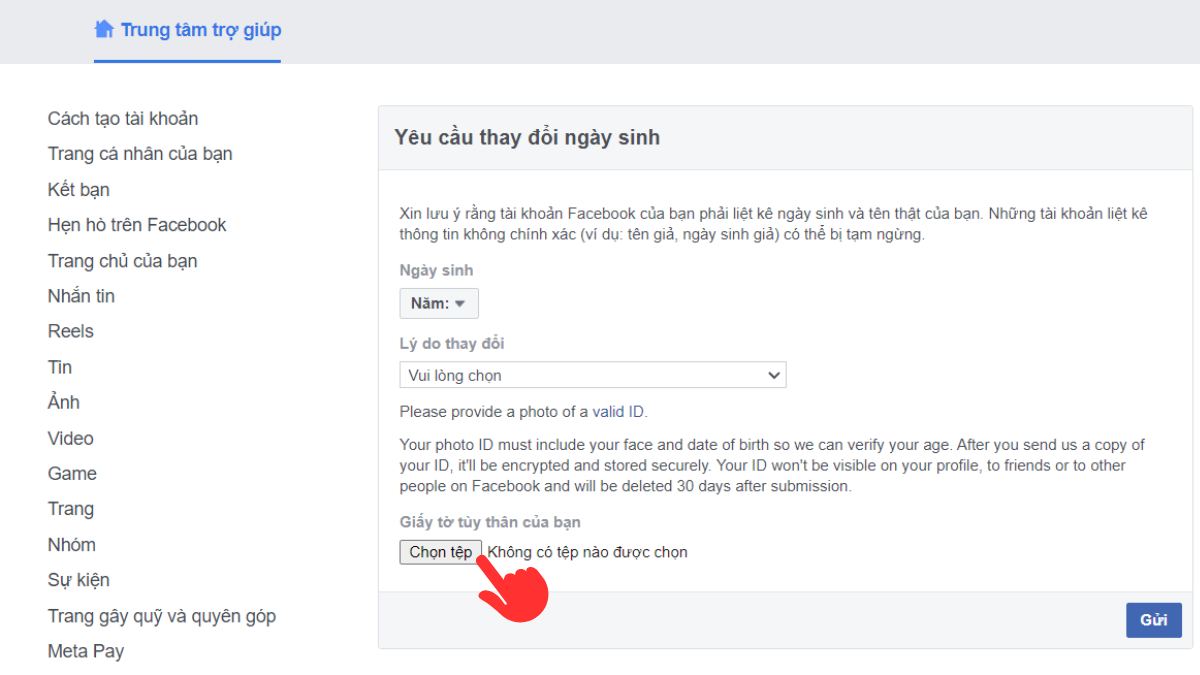The width and height of the screenshot is (1200, 675).
Task: Select Kết bạn in sidebar
Action: click(x=79, y=190)
